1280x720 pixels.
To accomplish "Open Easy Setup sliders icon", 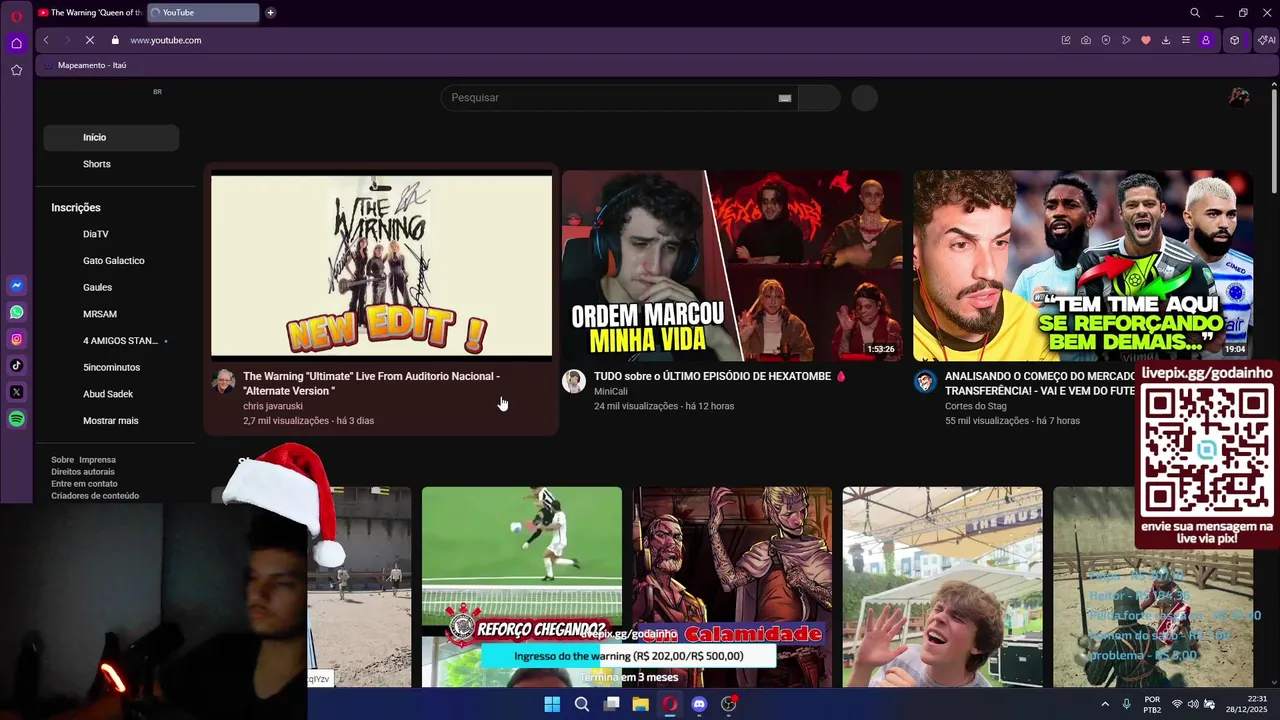I will coord(1186,40).
